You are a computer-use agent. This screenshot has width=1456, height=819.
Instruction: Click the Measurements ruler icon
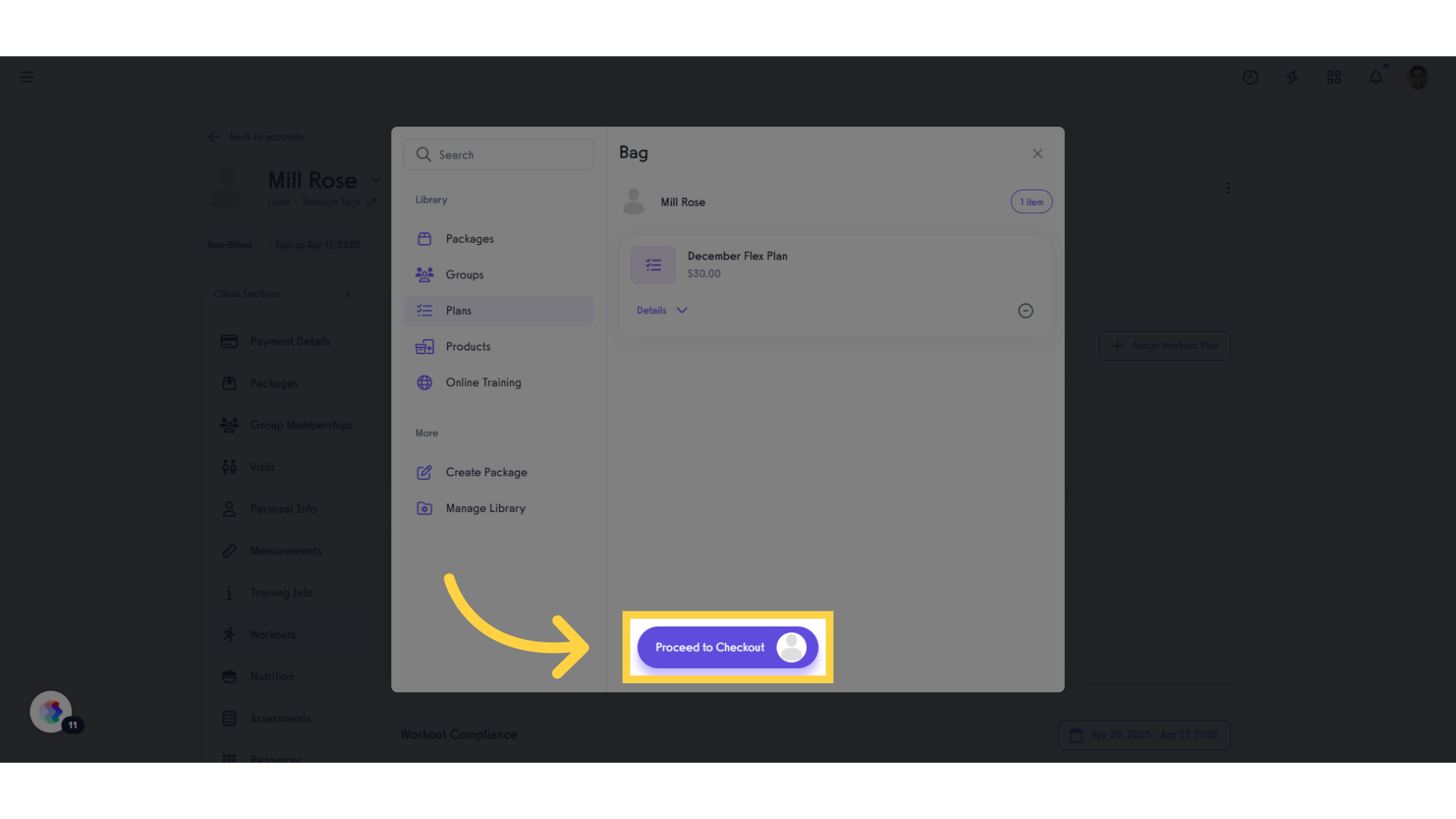pos(229,551)
